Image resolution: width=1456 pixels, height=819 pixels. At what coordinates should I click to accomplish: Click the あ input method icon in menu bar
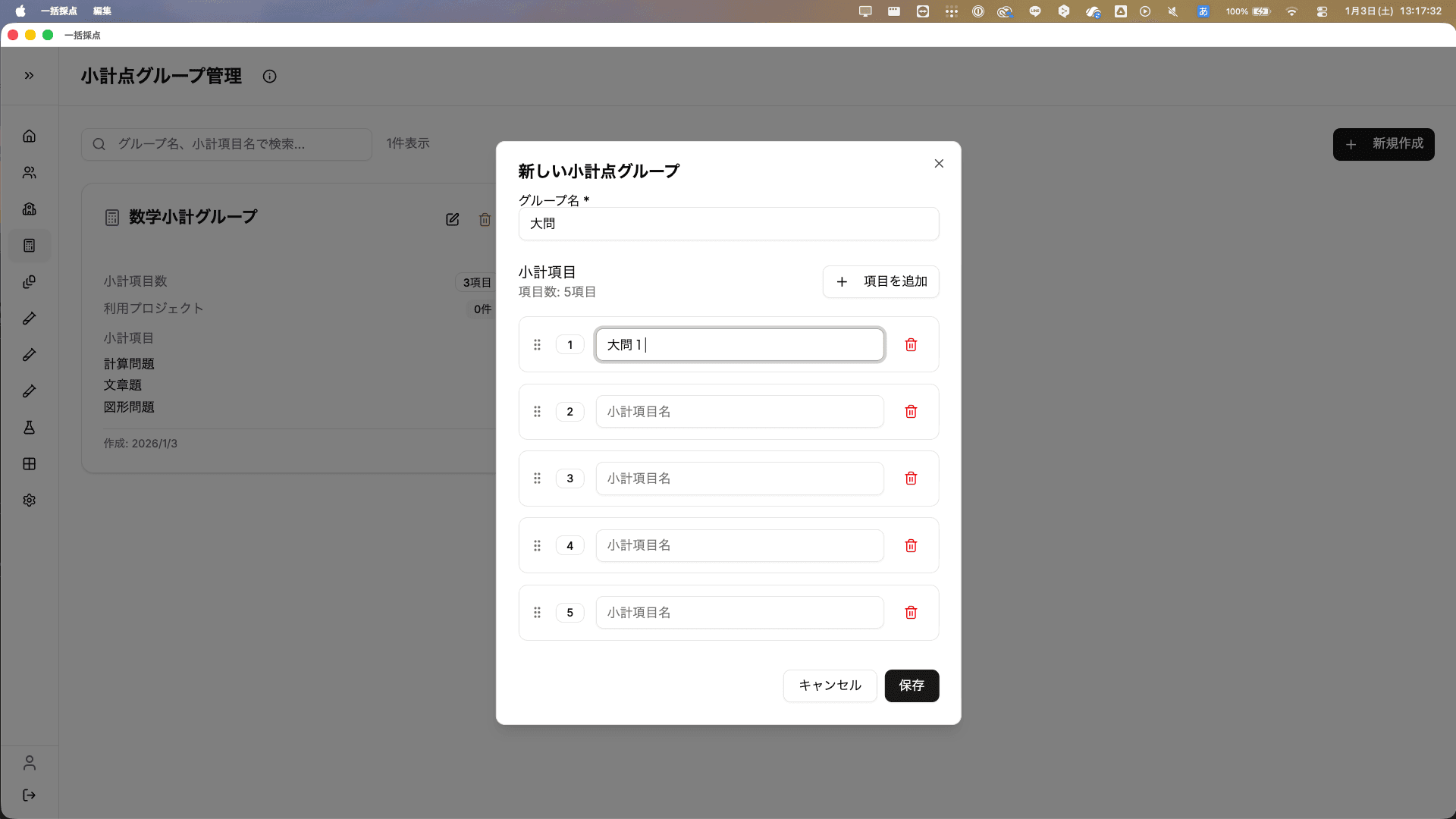coord(1202,11)
